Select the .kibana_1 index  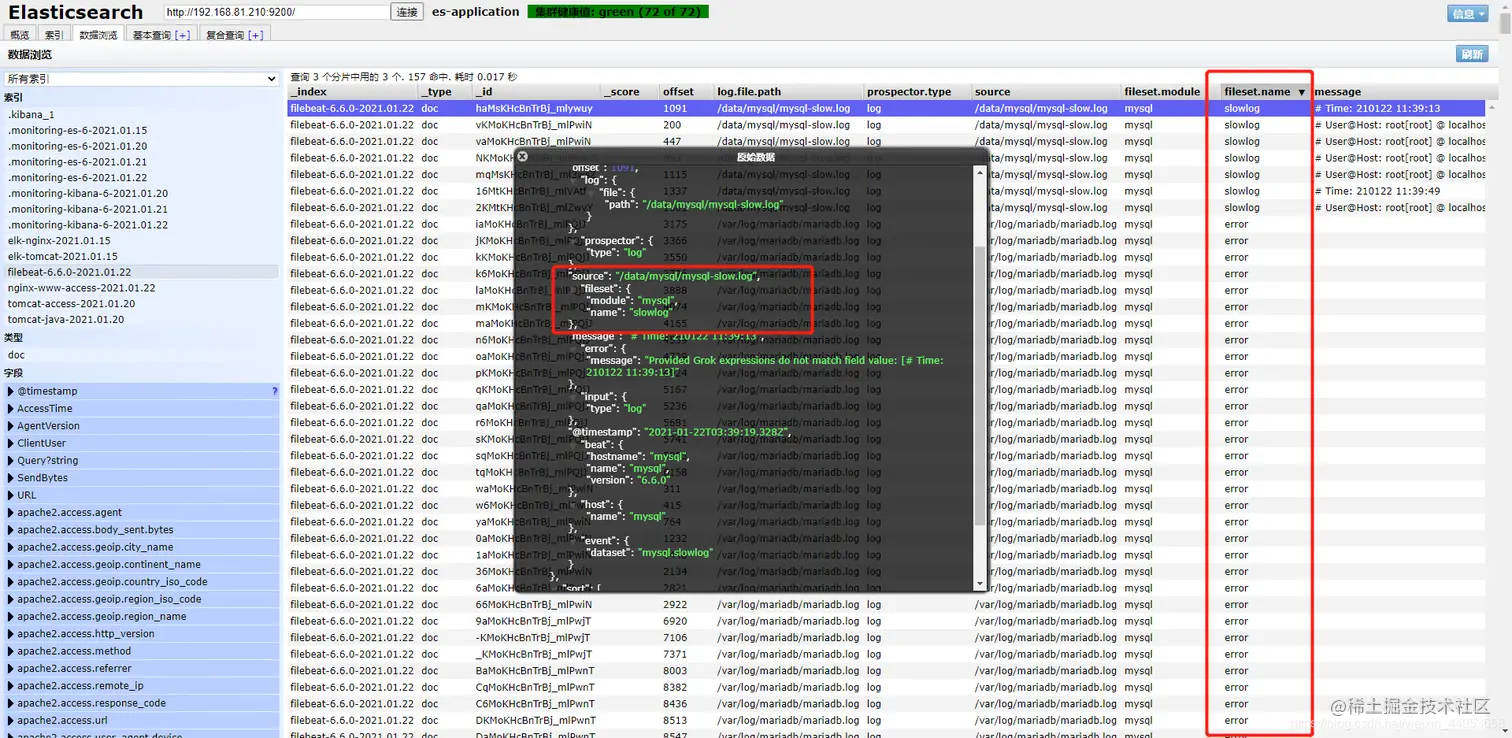pos(141,115)
